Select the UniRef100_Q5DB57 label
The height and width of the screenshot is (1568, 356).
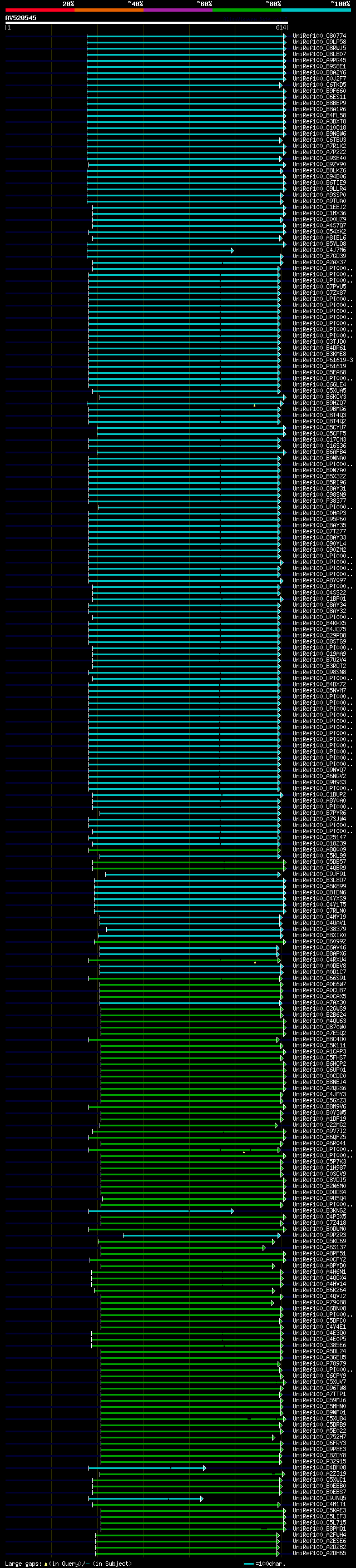319,862
